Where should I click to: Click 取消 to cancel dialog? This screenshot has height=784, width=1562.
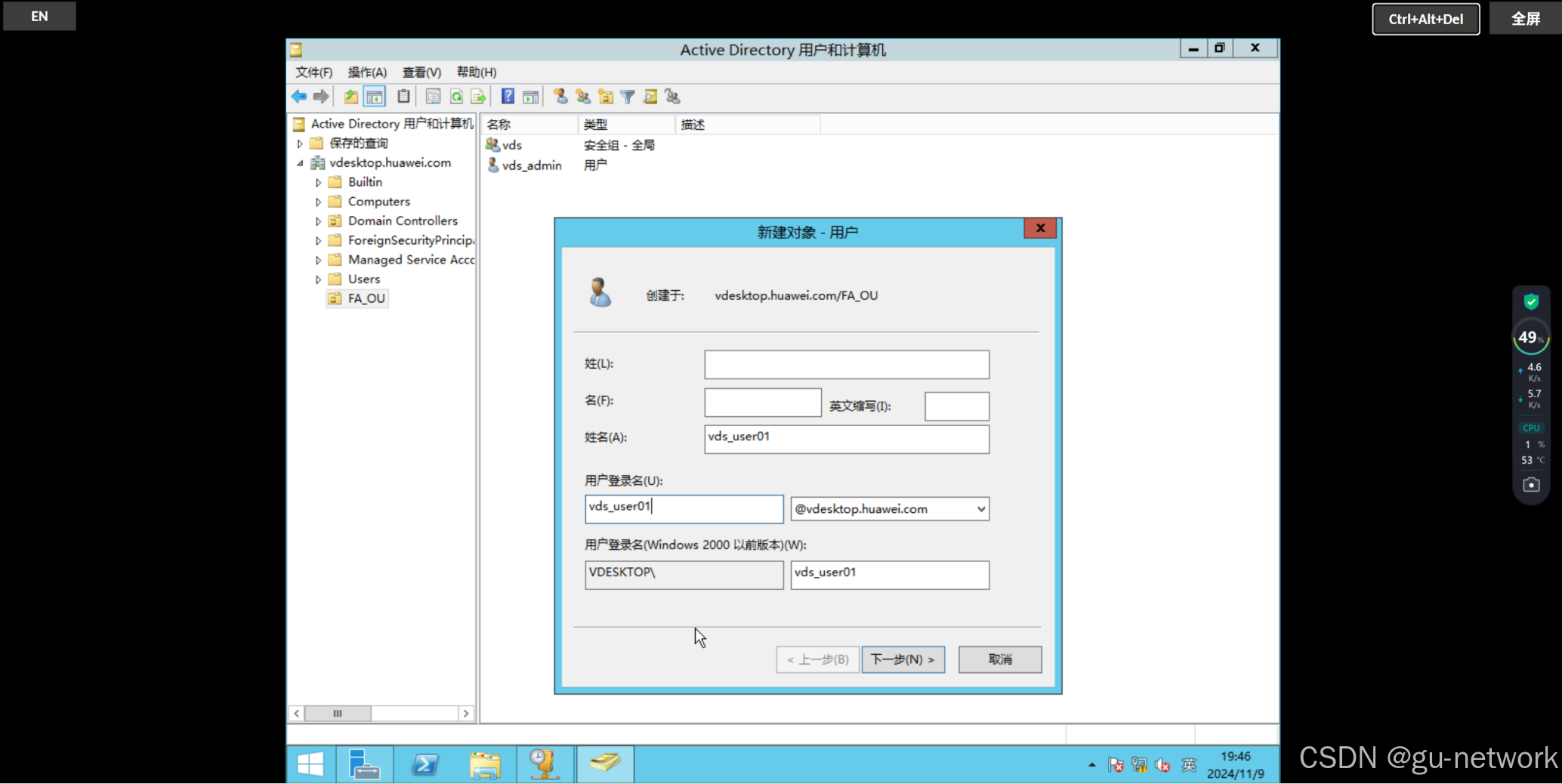[1000, 659]
